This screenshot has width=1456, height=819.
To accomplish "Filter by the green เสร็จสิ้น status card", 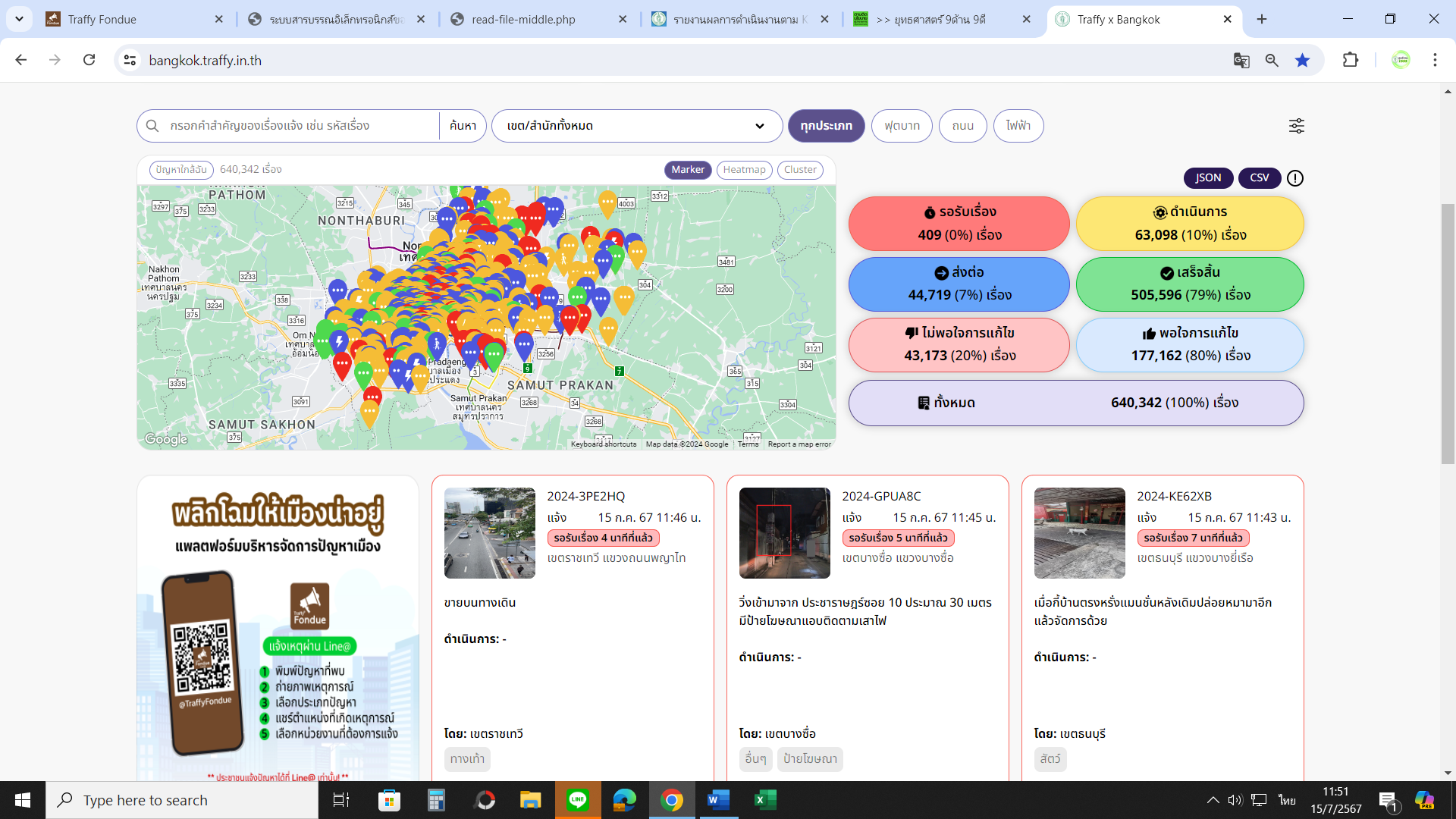I will tap(1189, 284).
